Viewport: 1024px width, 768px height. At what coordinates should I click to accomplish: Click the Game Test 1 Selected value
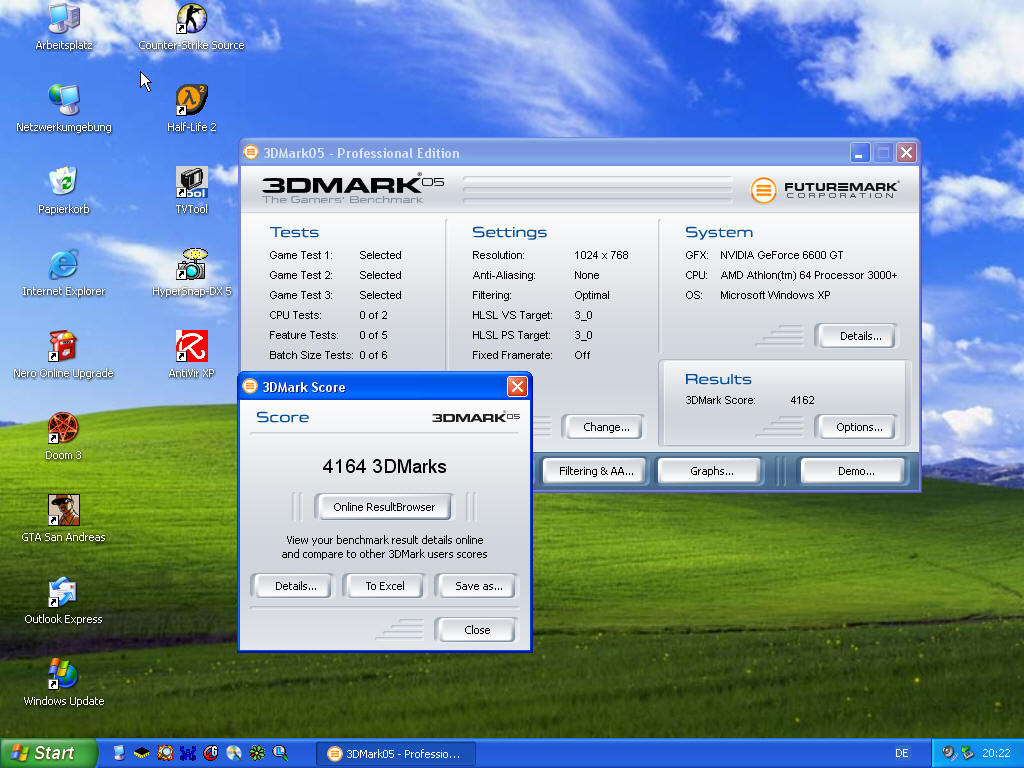[x=380, y=255]
